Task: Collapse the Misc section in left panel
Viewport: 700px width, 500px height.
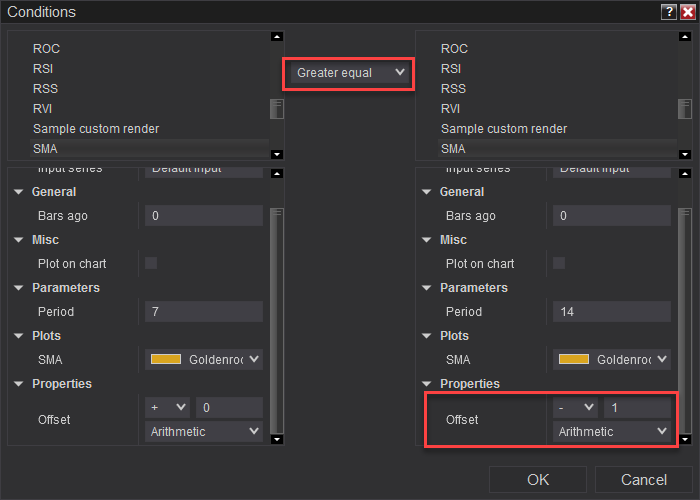Action: pos(19,240)
